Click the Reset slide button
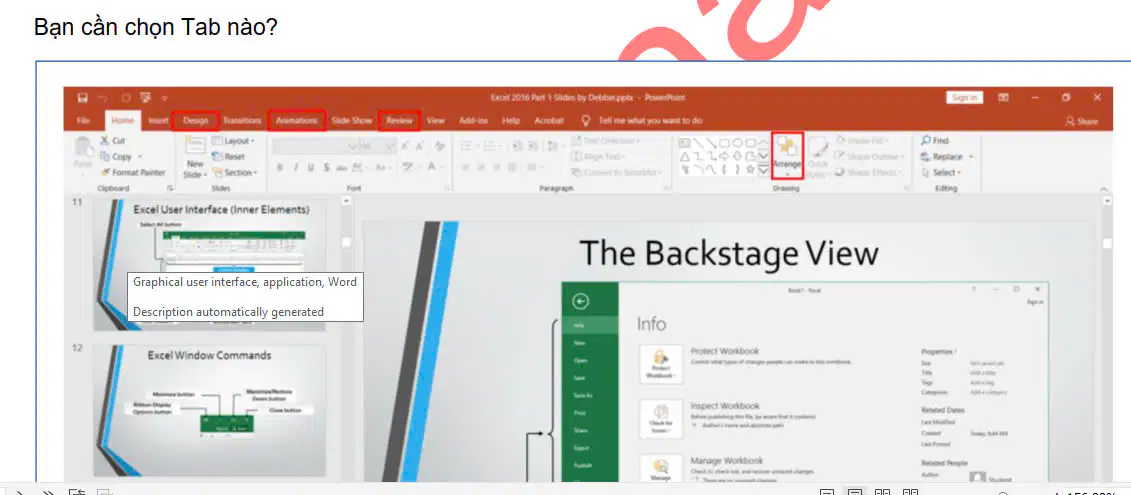The height and width of the screenshot is (495, 1131). (229, 157)
